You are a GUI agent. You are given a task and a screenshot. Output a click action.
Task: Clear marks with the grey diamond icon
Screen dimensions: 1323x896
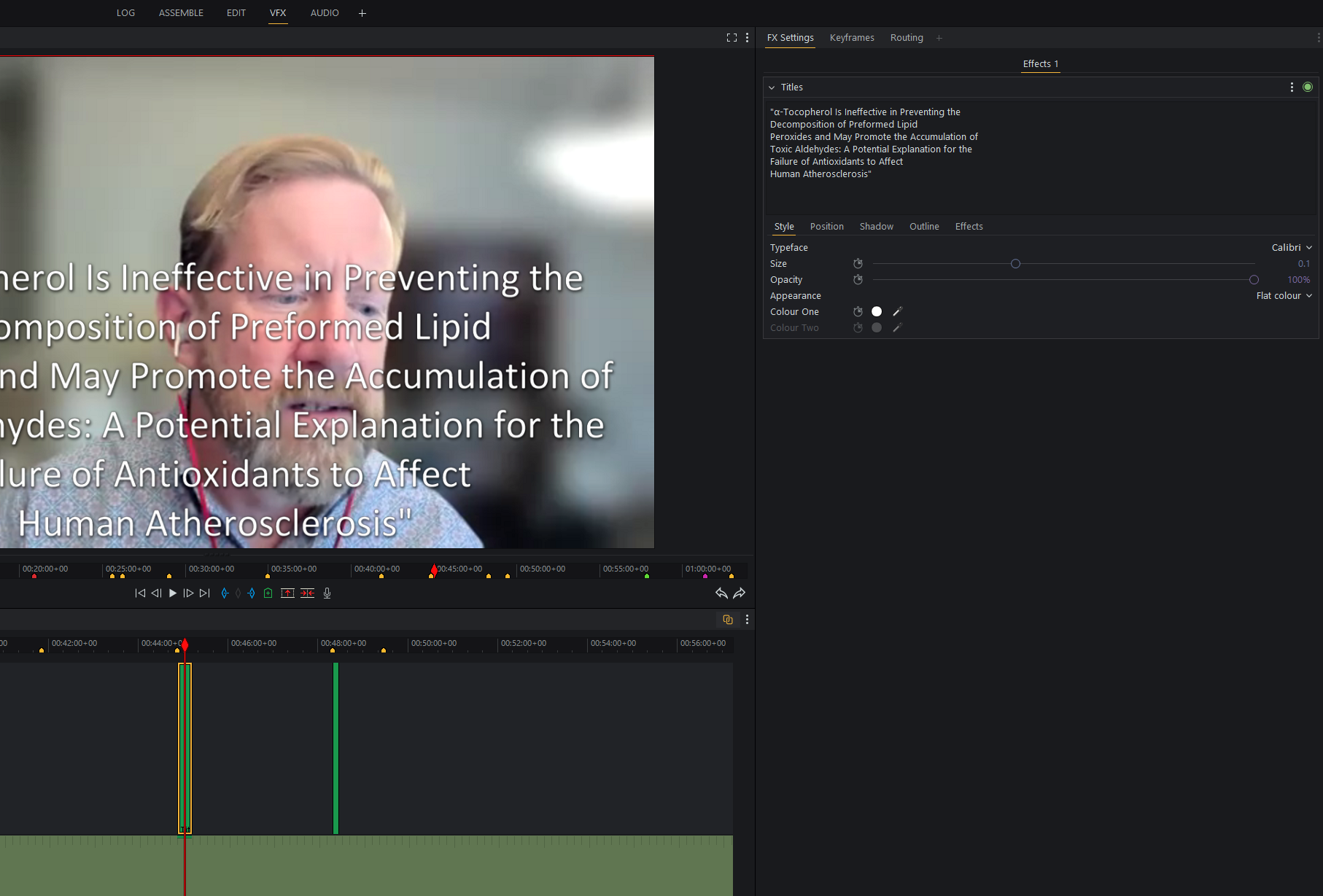coord(238,593)
